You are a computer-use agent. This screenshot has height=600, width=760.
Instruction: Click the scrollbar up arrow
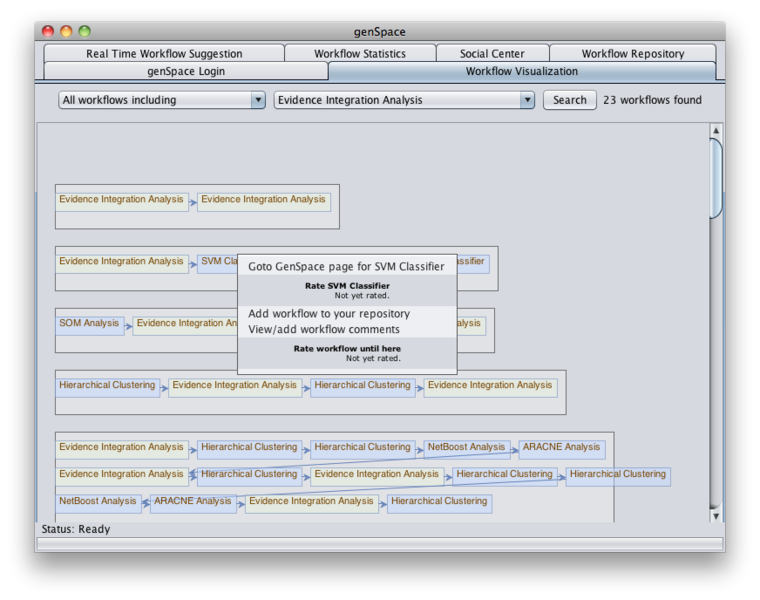[x=716, y=131]
